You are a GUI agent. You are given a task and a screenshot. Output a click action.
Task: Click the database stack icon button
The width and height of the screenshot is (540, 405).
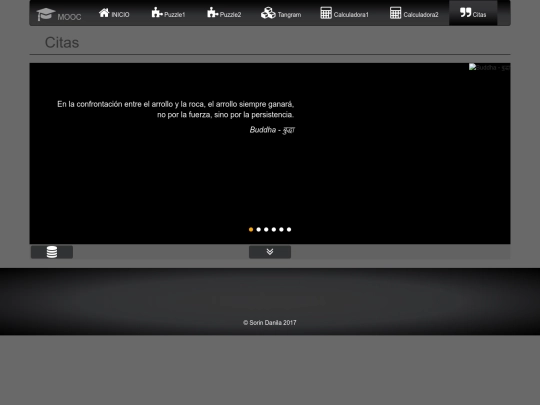52,252
